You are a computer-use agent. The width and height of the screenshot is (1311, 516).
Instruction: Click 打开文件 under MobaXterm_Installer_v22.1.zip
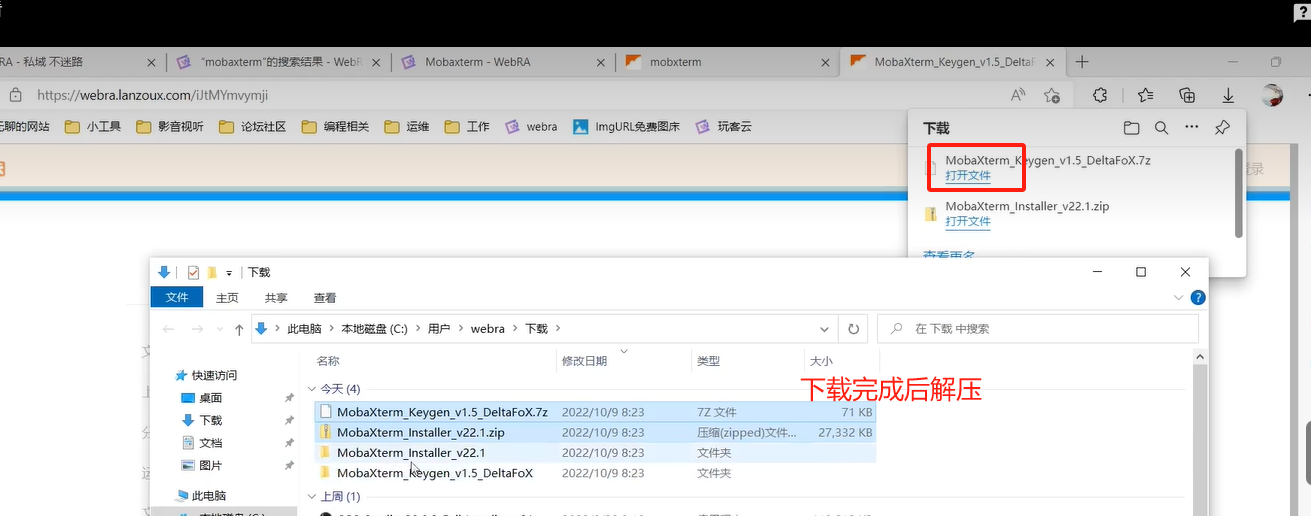coord(968,222)
